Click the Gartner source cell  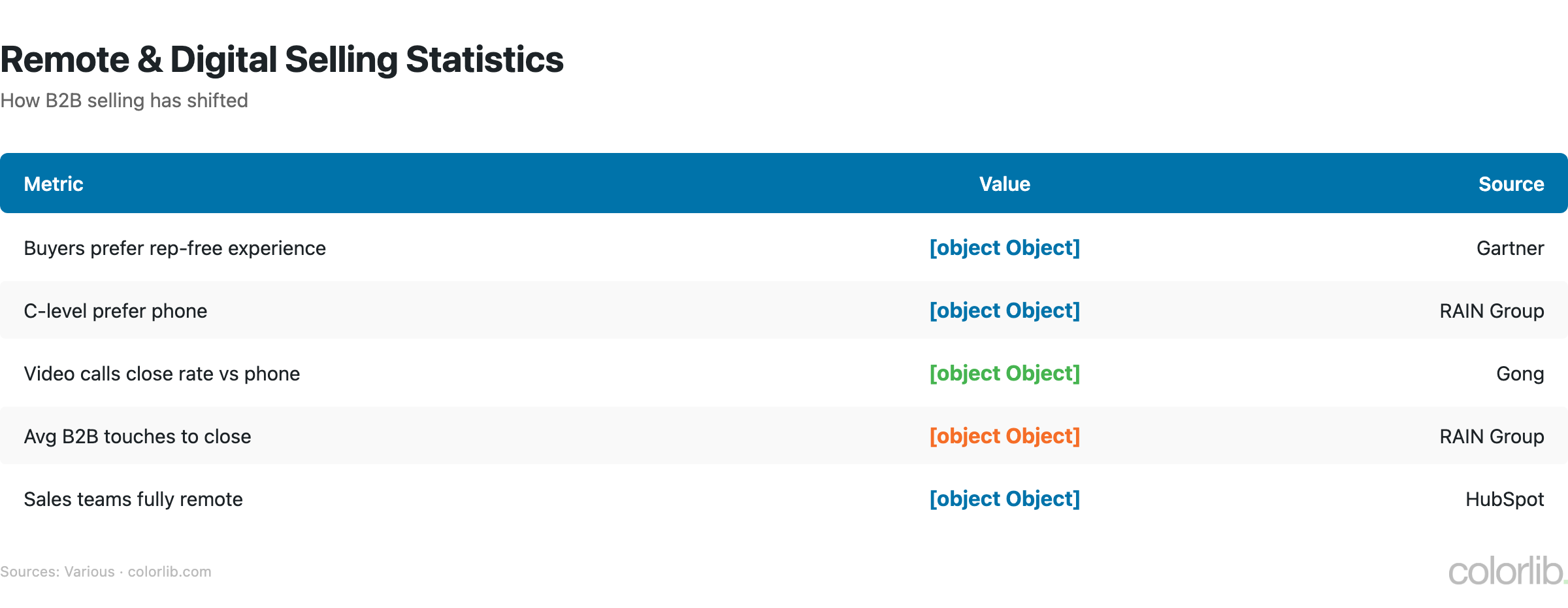pos(1510,248)
